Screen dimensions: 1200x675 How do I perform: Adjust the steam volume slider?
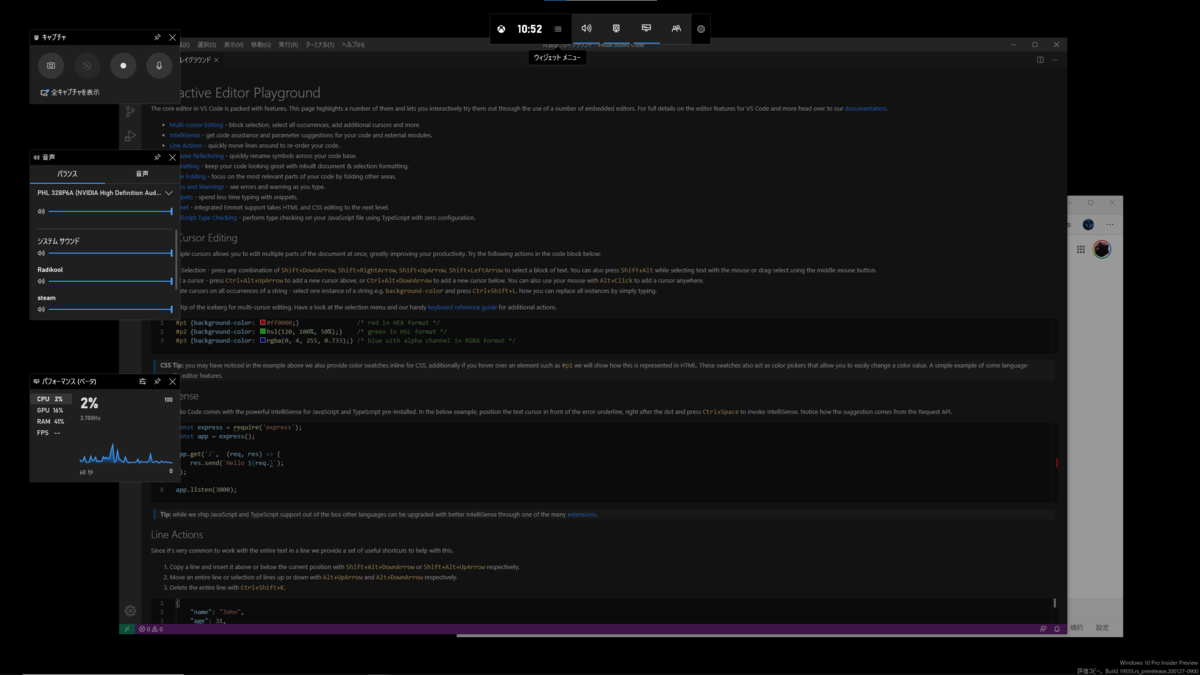(x=110, y=309)
